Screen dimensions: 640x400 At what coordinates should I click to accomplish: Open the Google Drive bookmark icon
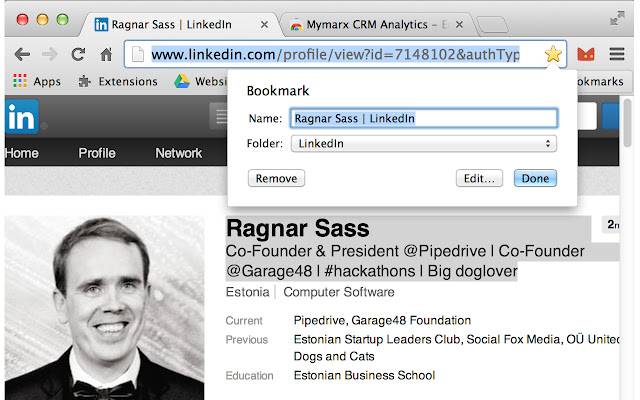click(x=182, y=81)
